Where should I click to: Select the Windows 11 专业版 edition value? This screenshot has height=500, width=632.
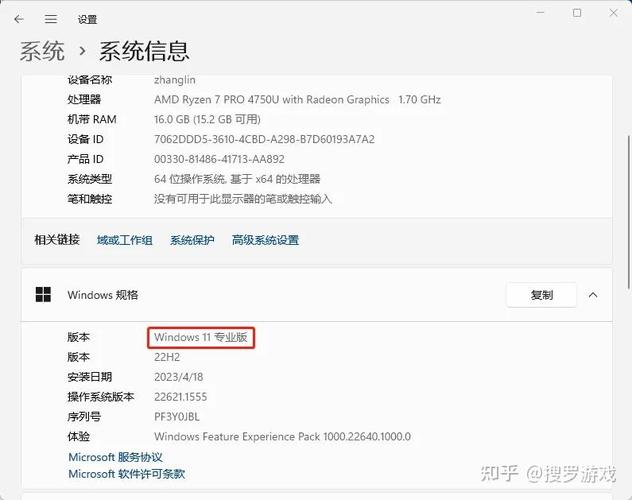[x=201, y=337]
